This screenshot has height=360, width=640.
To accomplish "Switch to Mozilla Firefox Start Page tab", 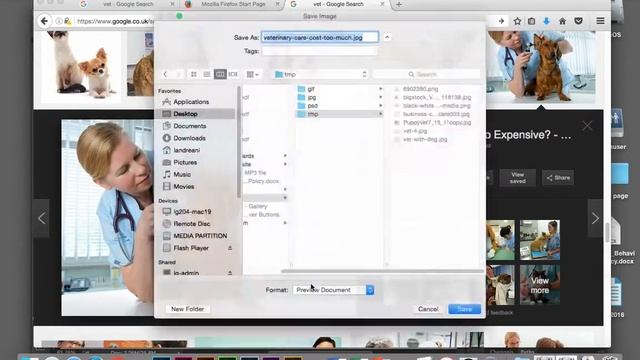I will [233, 4].
